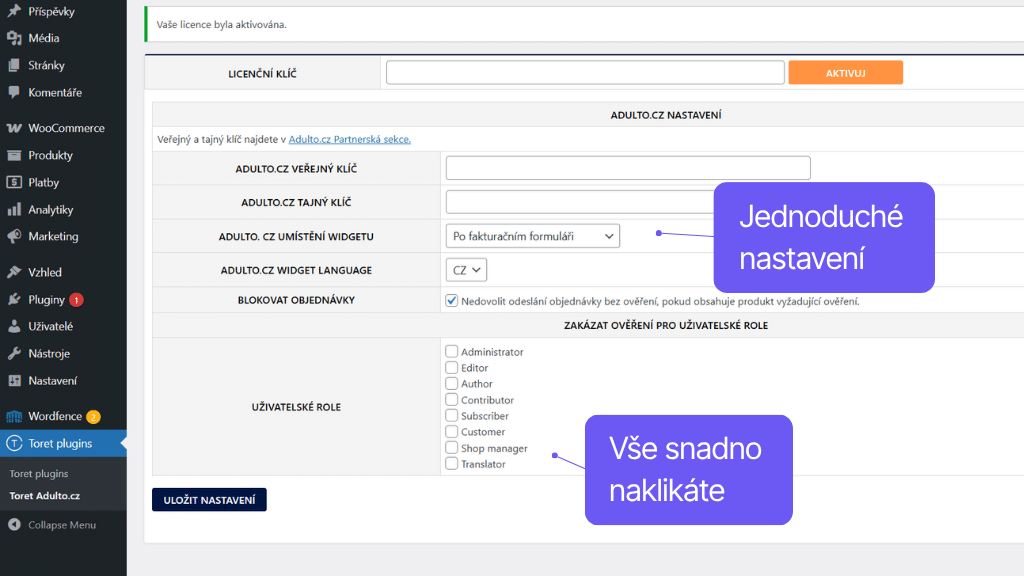The image size is (1024, 576).
Task: Click the Komentáře speech bubble icon
Action: [x=12, y=92]
